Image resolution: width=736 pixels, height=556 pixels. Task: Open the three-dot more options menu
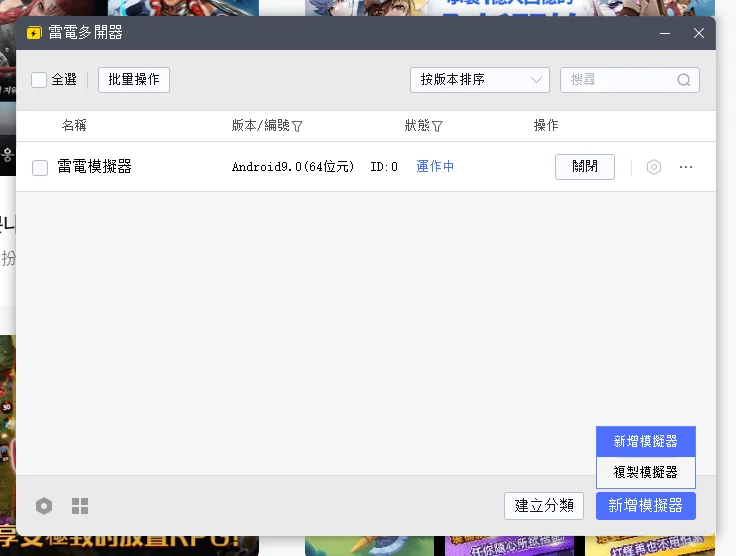(x=686, y=167)
